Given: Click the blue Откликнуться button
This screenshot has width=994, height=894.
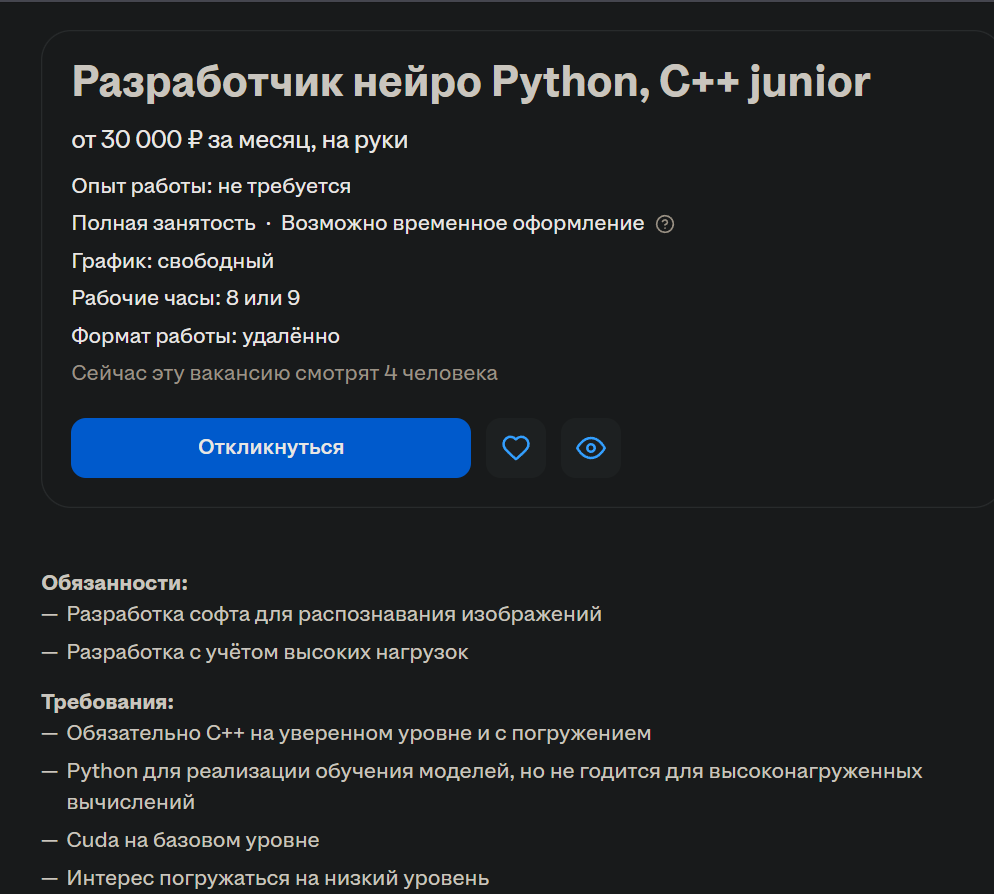Looking at the screenshot, I should [271, 448].
